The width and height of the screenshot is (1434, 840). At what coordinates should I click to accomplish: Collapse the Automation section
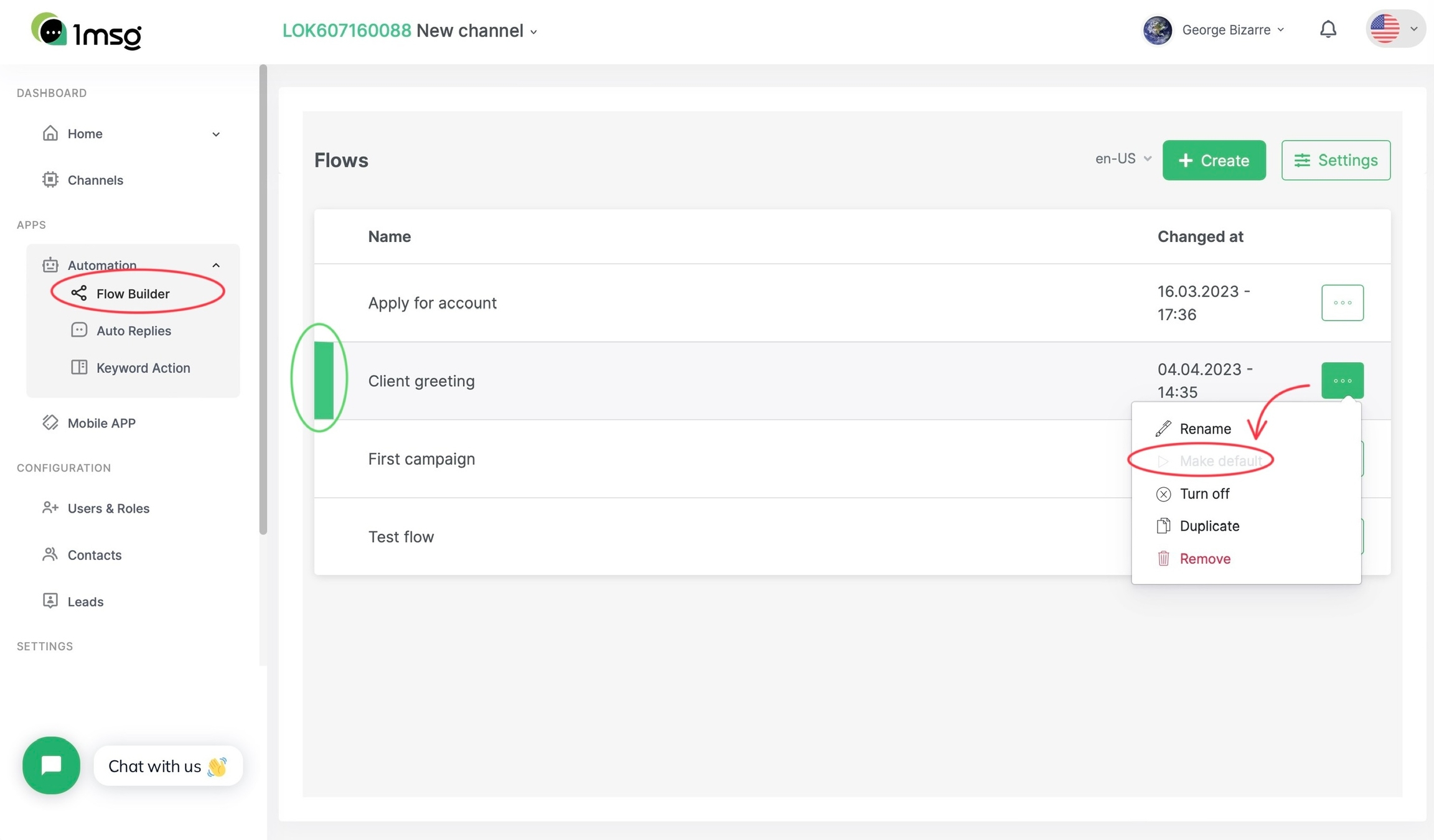[x=215, y=265]
